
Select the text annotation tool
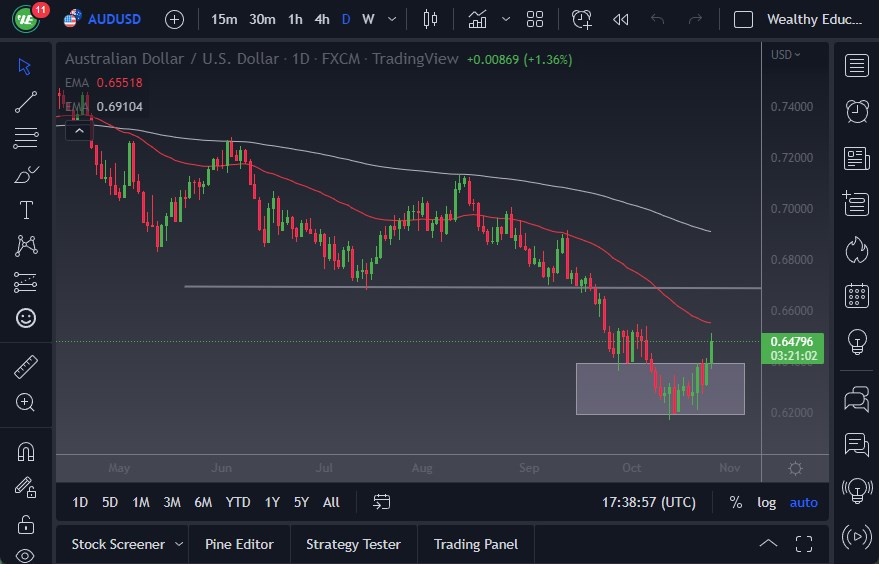[26, 210]
